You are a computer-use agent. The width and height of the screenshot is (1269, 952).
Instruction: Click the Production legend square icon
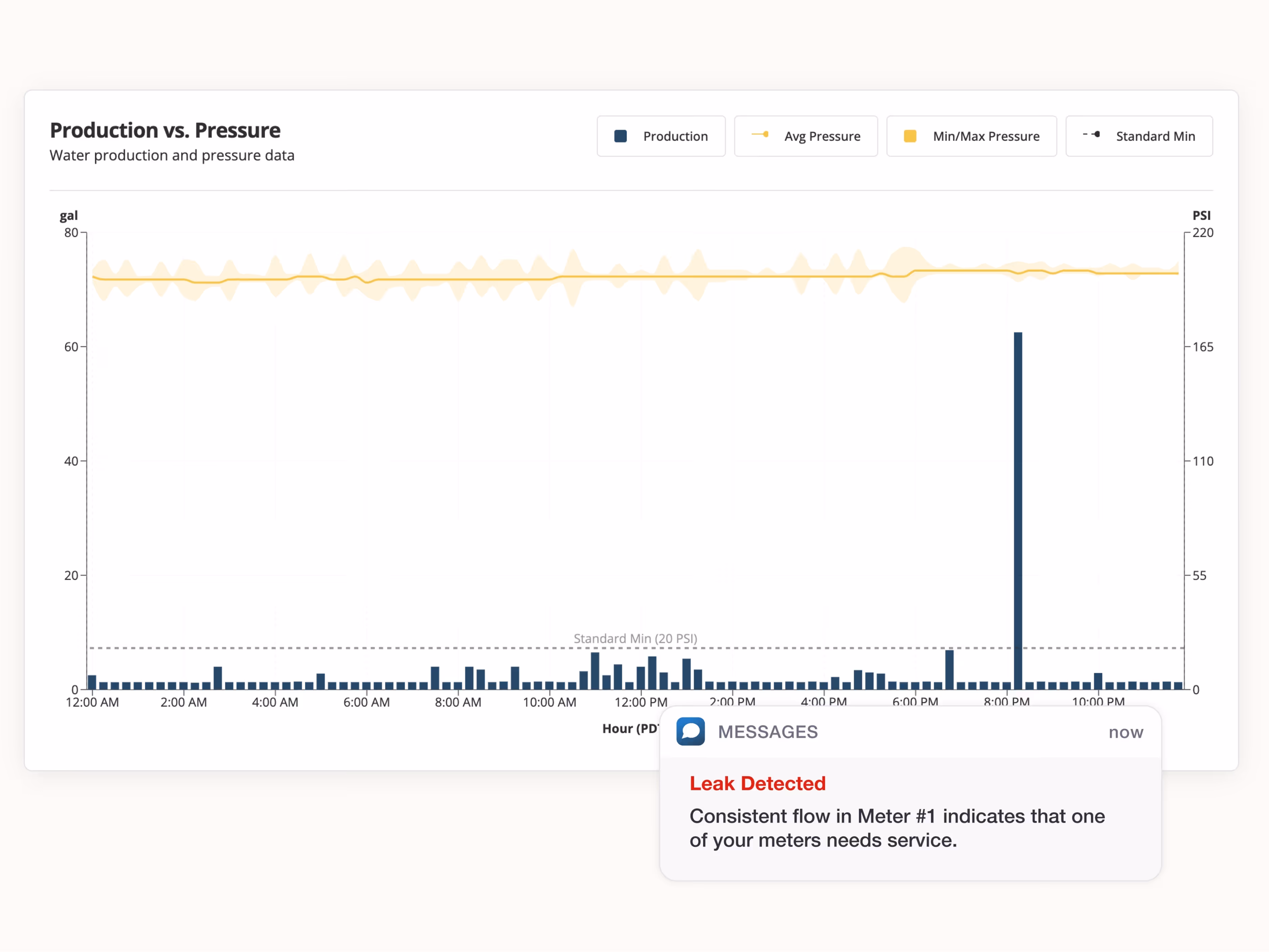620,136
